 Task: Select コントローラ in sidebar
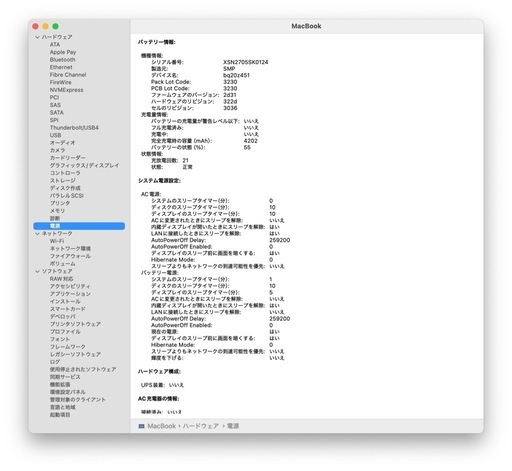point(65,173)
